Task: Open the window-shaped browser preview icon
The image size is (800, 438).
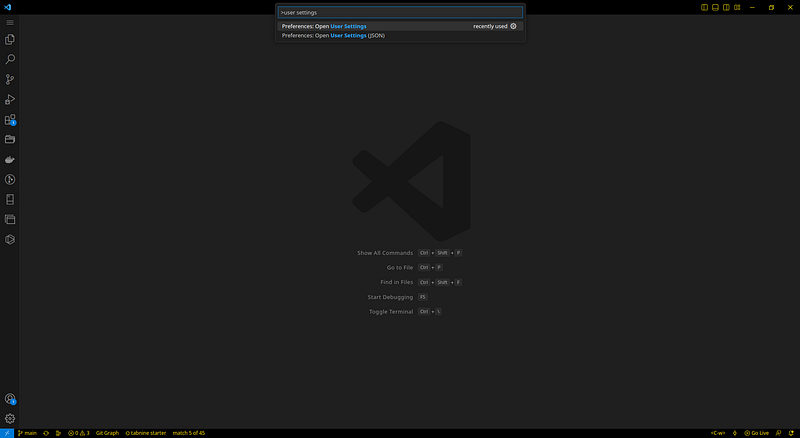Action: (10, 220)
